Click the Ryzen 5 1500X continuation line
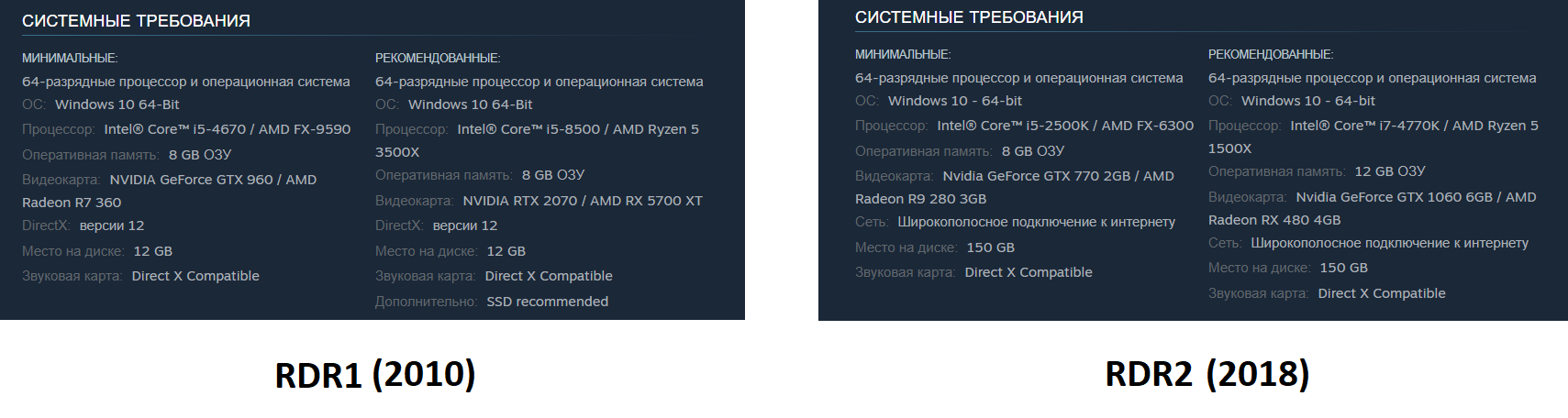Viewport: 1568px width, 418px height. pos(1229,148)
